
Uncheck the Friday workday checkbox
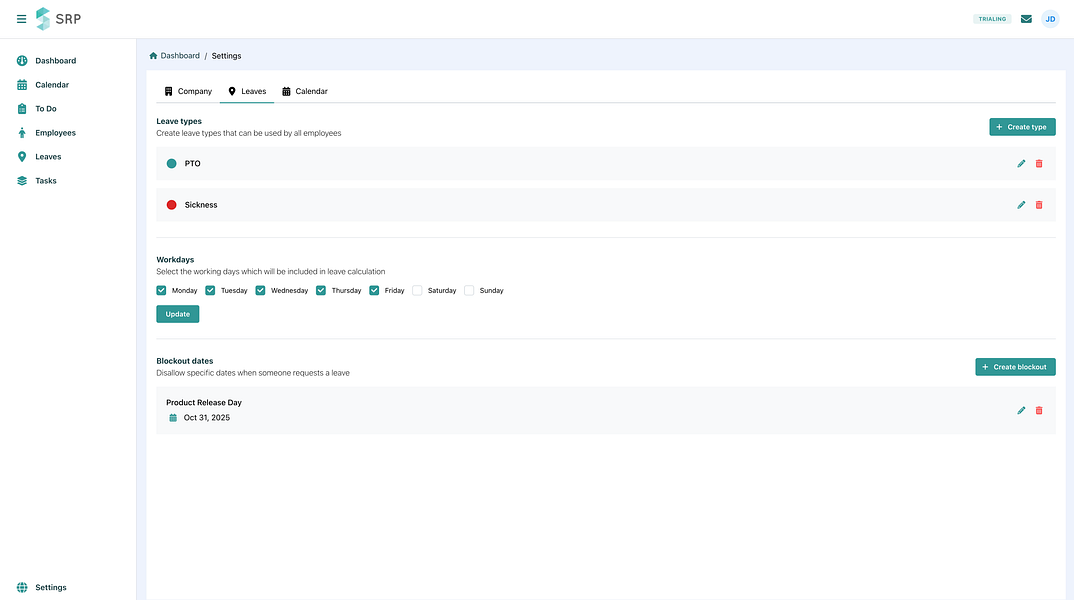pyautogui.click(x=374, y=290)
